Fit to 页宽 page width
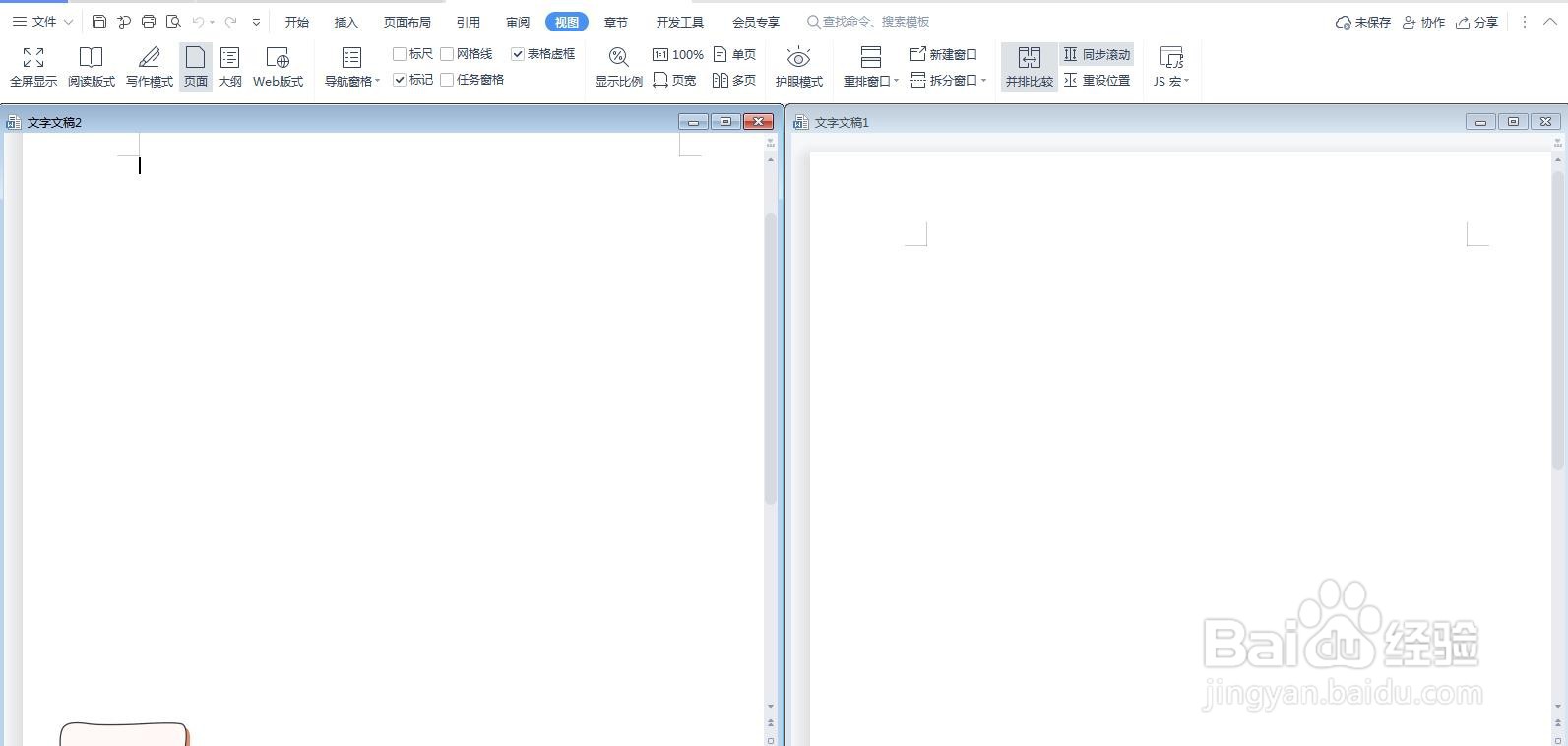This screenshot has height=746, width=1568. pos(675,81)
